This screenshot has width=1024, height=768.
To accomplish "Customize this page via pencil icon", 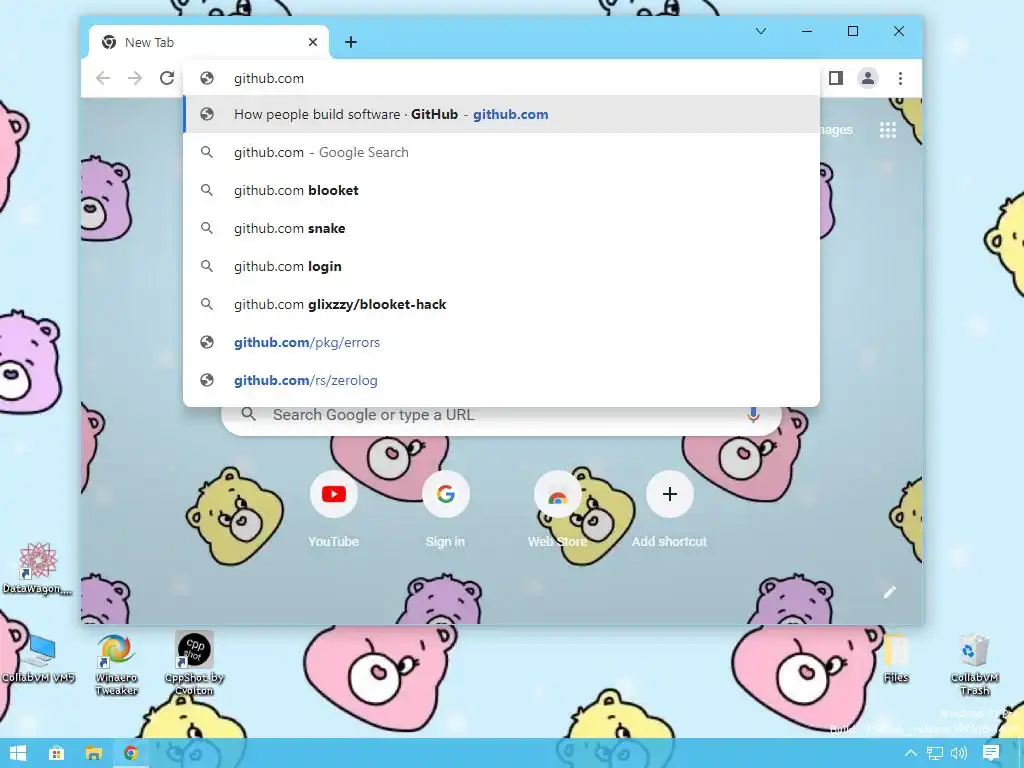I will tap(889, 592).
